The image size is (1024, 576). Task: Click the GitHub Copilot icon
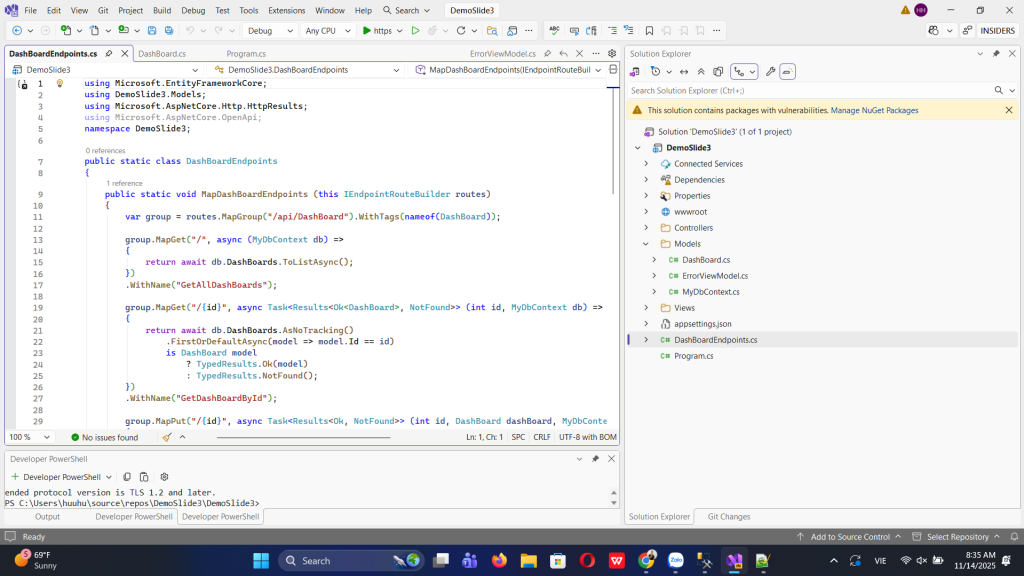click(x=933, y=31)
